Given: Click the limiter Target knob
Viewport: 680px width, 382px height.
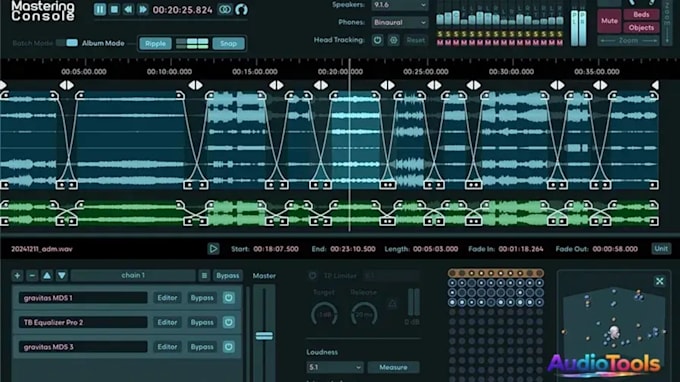Looking at the screenshot, I should (324, 314).
